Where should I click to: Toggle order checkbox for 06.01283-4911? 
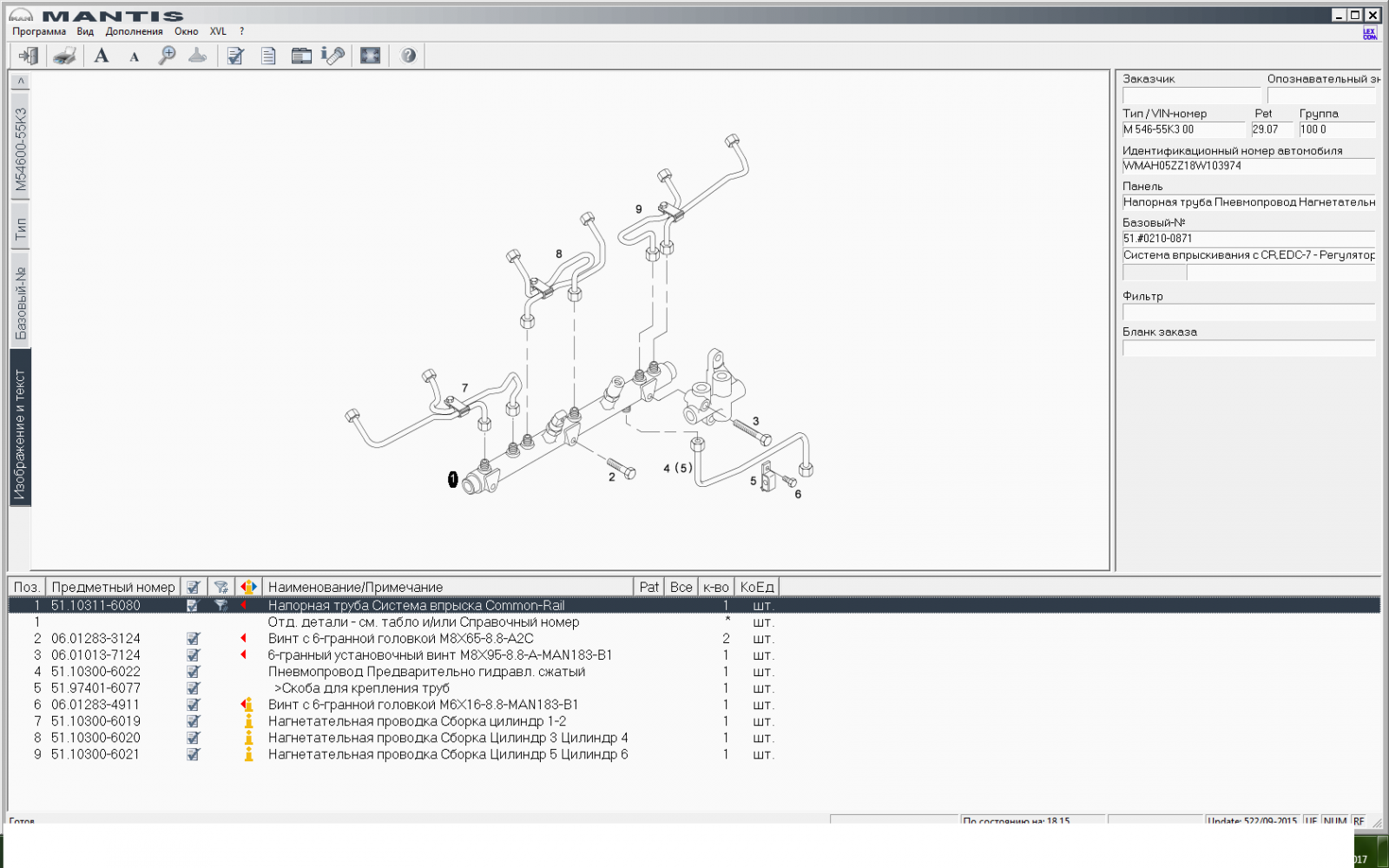click(x=193, y=705)
